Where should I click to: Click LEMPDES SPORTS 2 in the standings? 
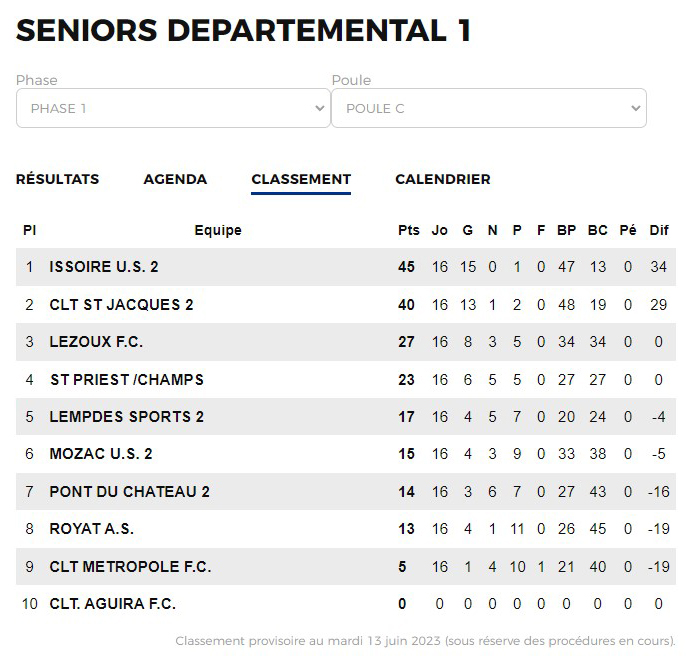127,417
